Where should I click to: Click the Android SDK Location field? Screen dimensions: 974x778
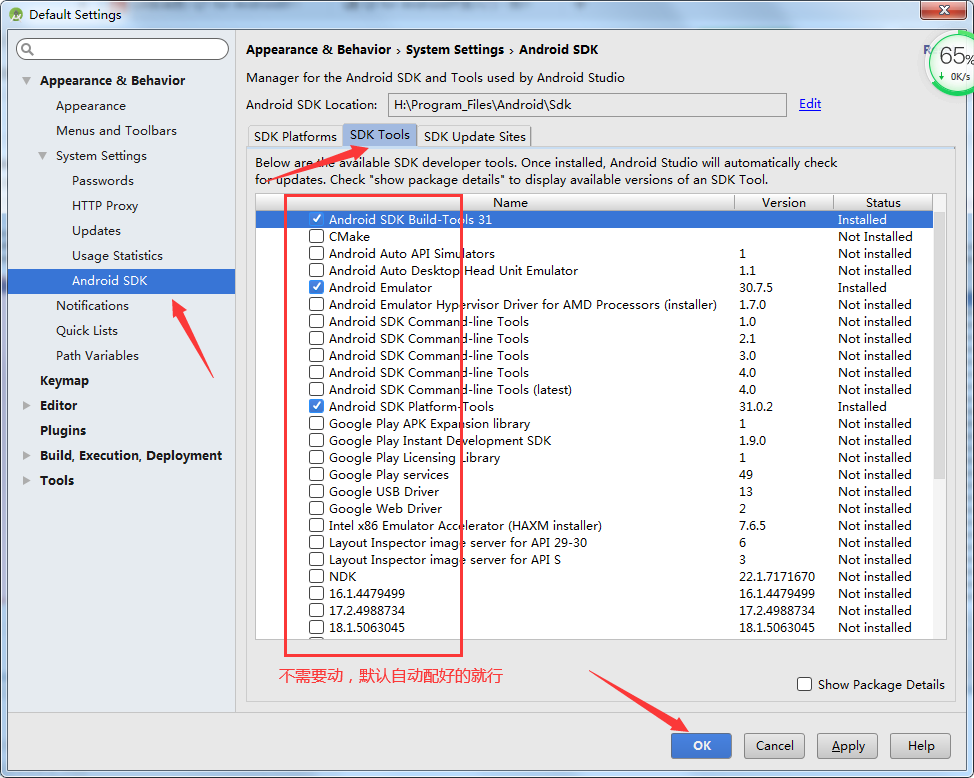pyautogui.click(x=587, y=104)
